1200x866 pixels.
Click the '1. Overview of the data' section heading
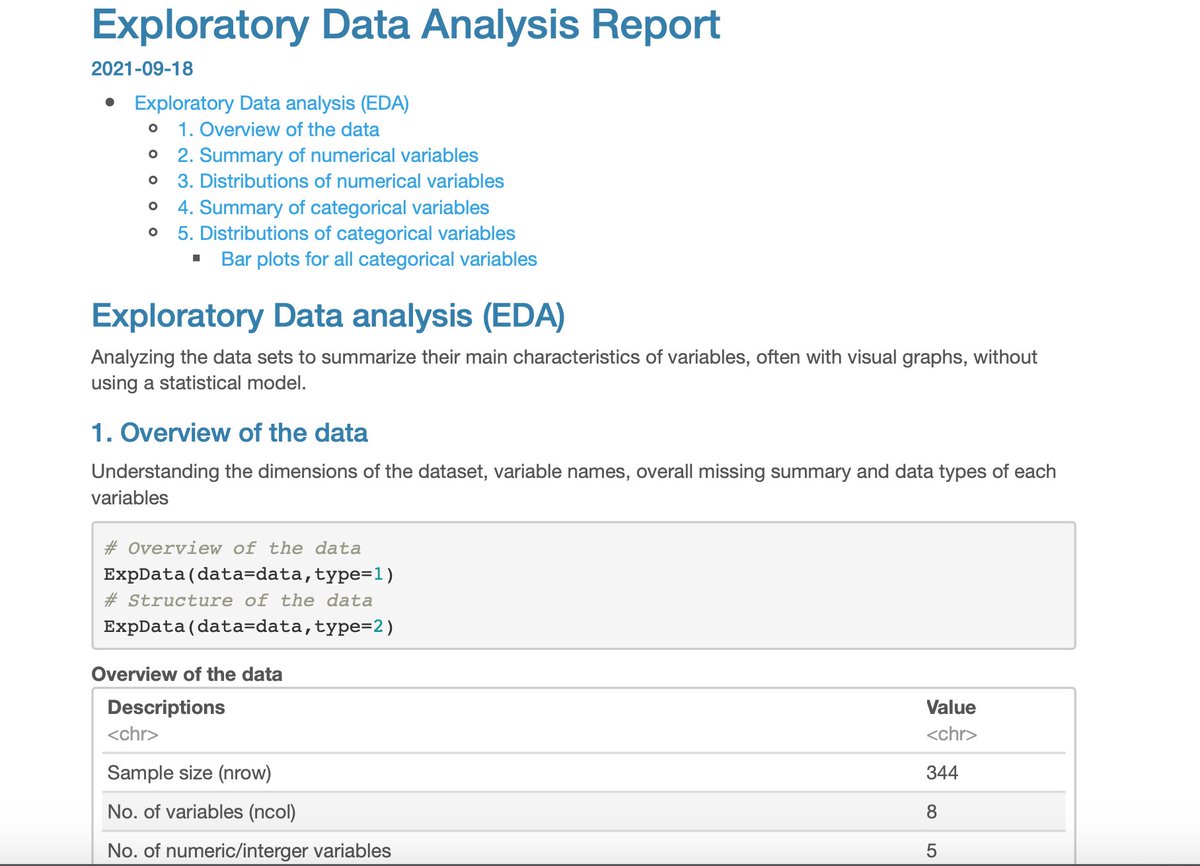(x=229, y=433)
